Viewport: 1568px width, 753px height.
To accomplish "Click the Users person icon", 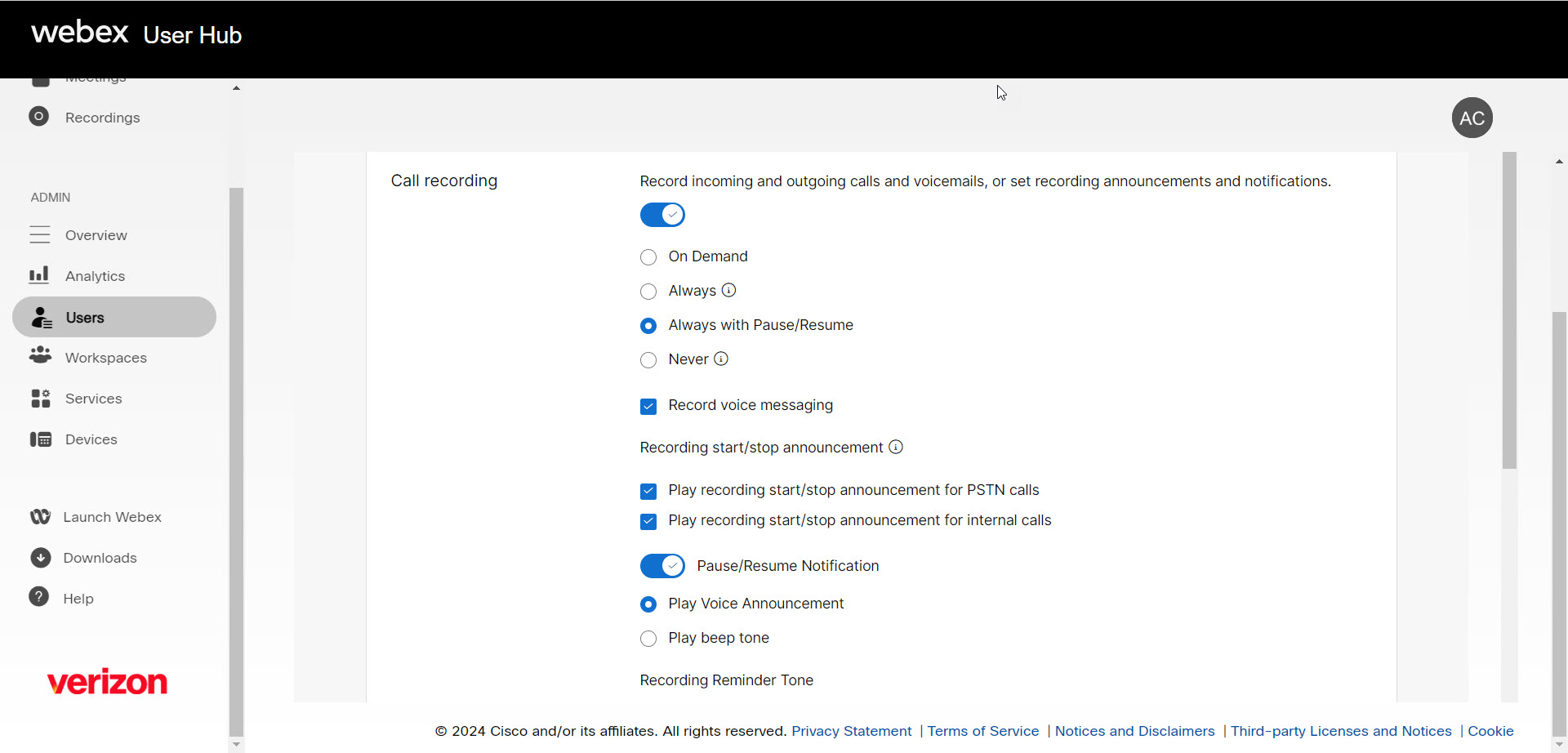I will [x=42, y=317].
